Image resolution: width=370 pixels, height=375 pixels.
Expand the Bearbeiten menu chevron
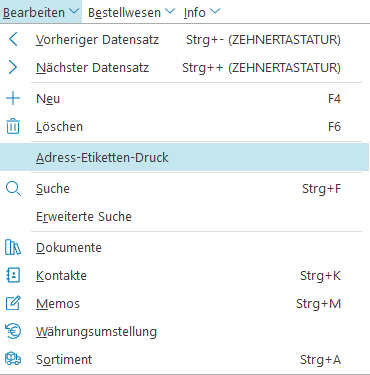pos(74,11)
